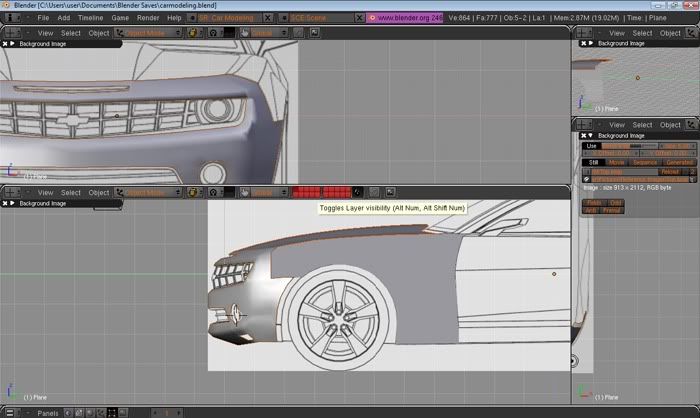Delete scene with X beside SCE:Scene
The height and width of the screenshot is (418, 700).
pos(359,18)
